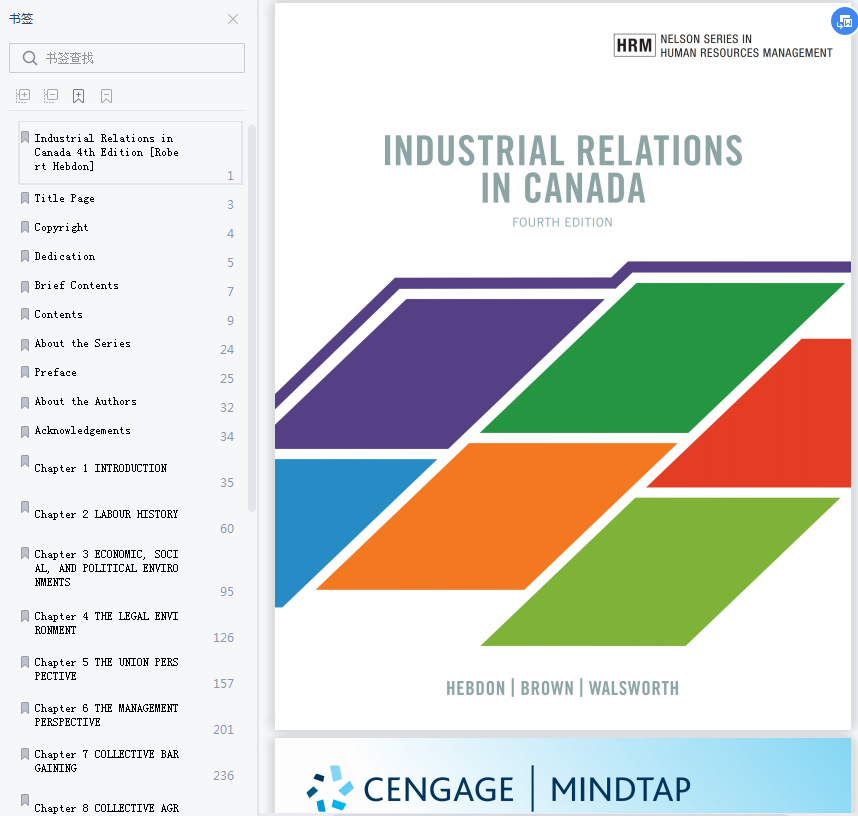This screenshot has width=858, height=816.
Task: Close the bookmarks panel
Action: click(x=233, y=19)
